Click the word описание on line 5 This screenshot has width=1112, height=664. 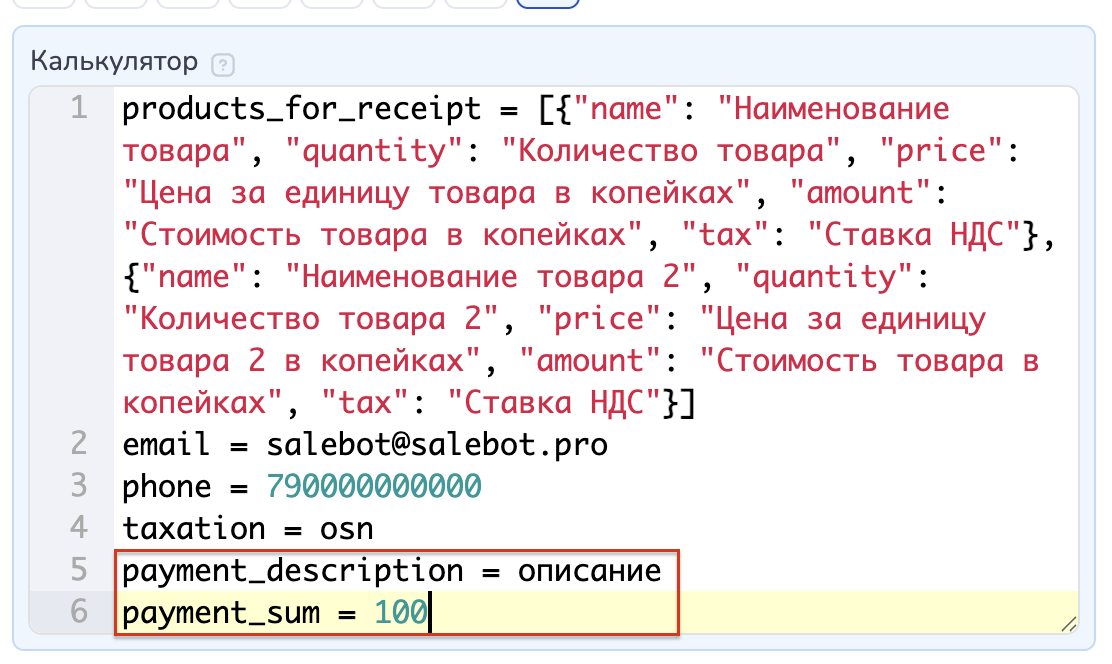point(589,571)
